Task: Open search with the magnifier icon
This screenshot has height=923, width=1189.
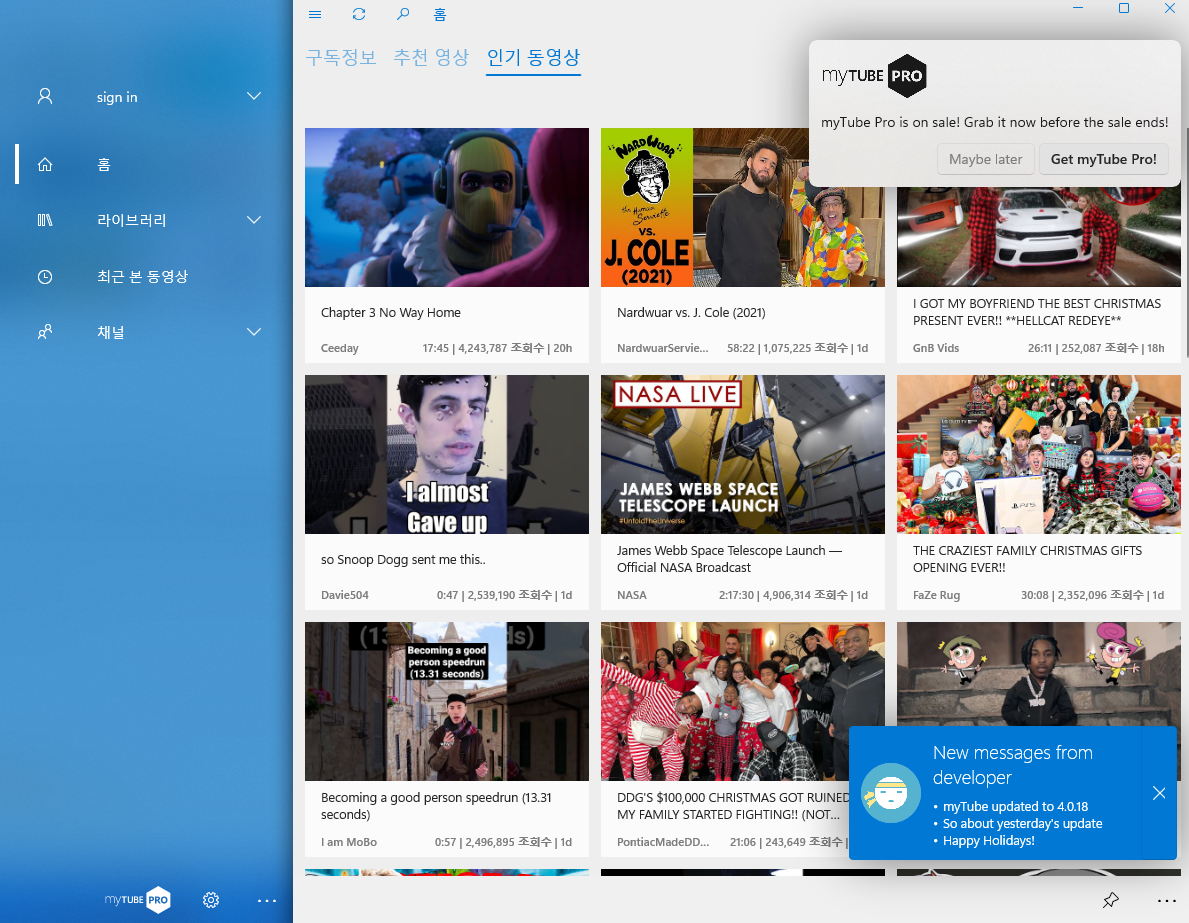Action: click(403, 14)
